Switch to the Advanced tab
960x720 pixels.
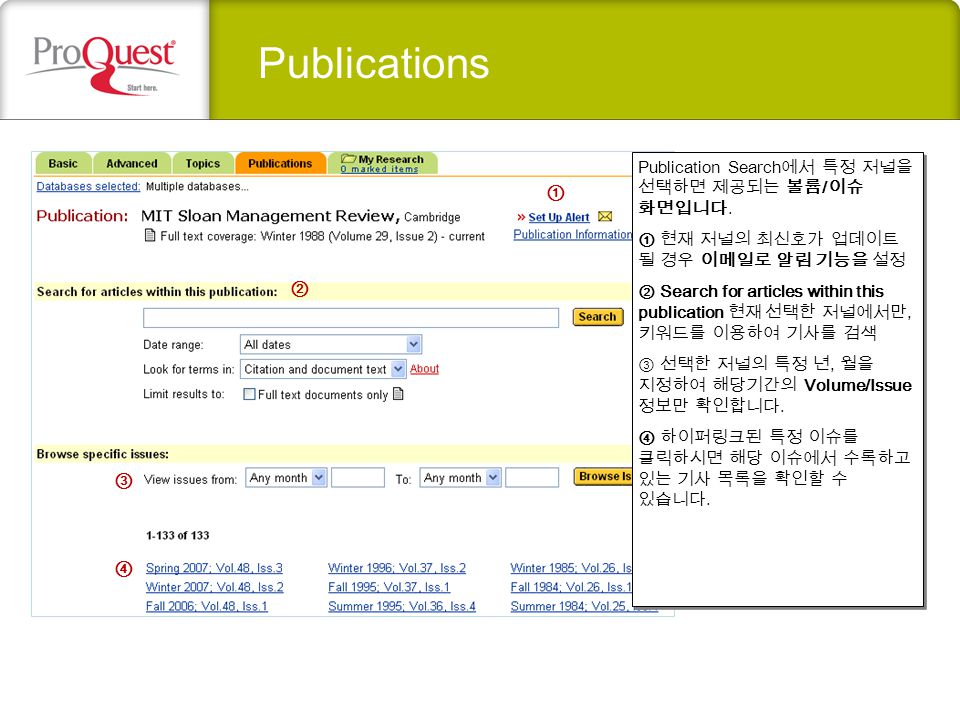point(132,163)
